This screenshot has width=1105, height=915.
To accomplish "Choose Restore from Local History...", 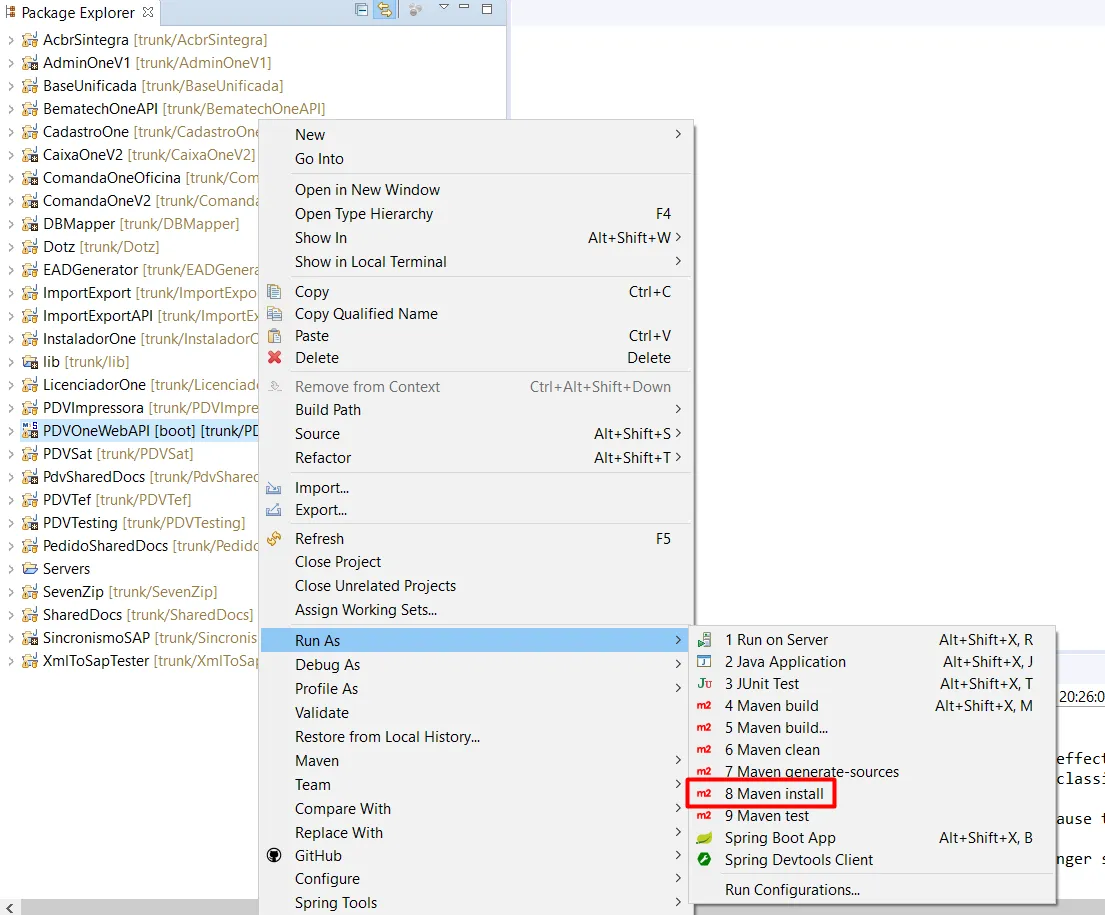I will tap(476, 737).
